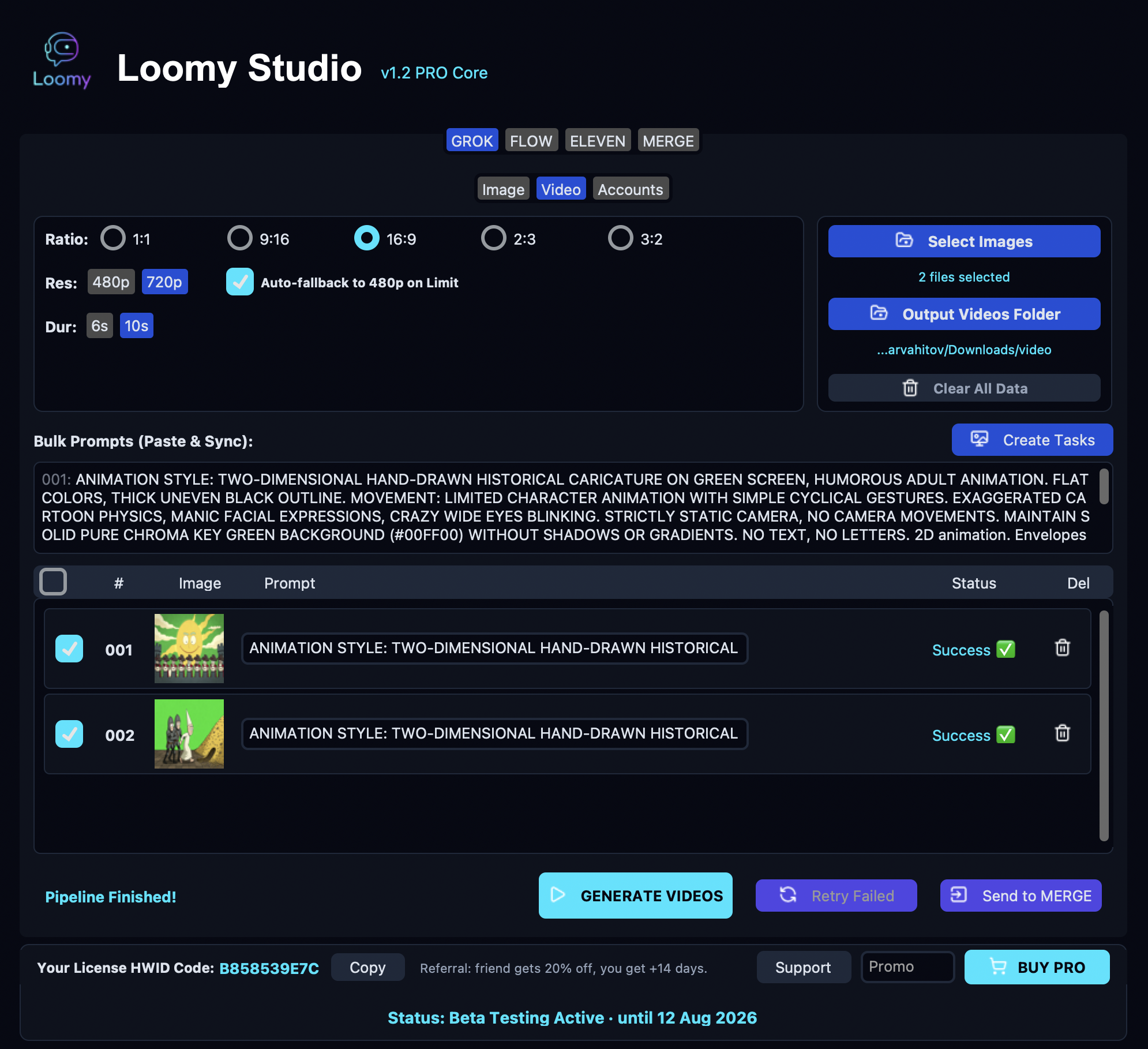Open the Image sub-tab
Image resolution: width=1148 pixels, height=1049 pixels.
[503, 189]
